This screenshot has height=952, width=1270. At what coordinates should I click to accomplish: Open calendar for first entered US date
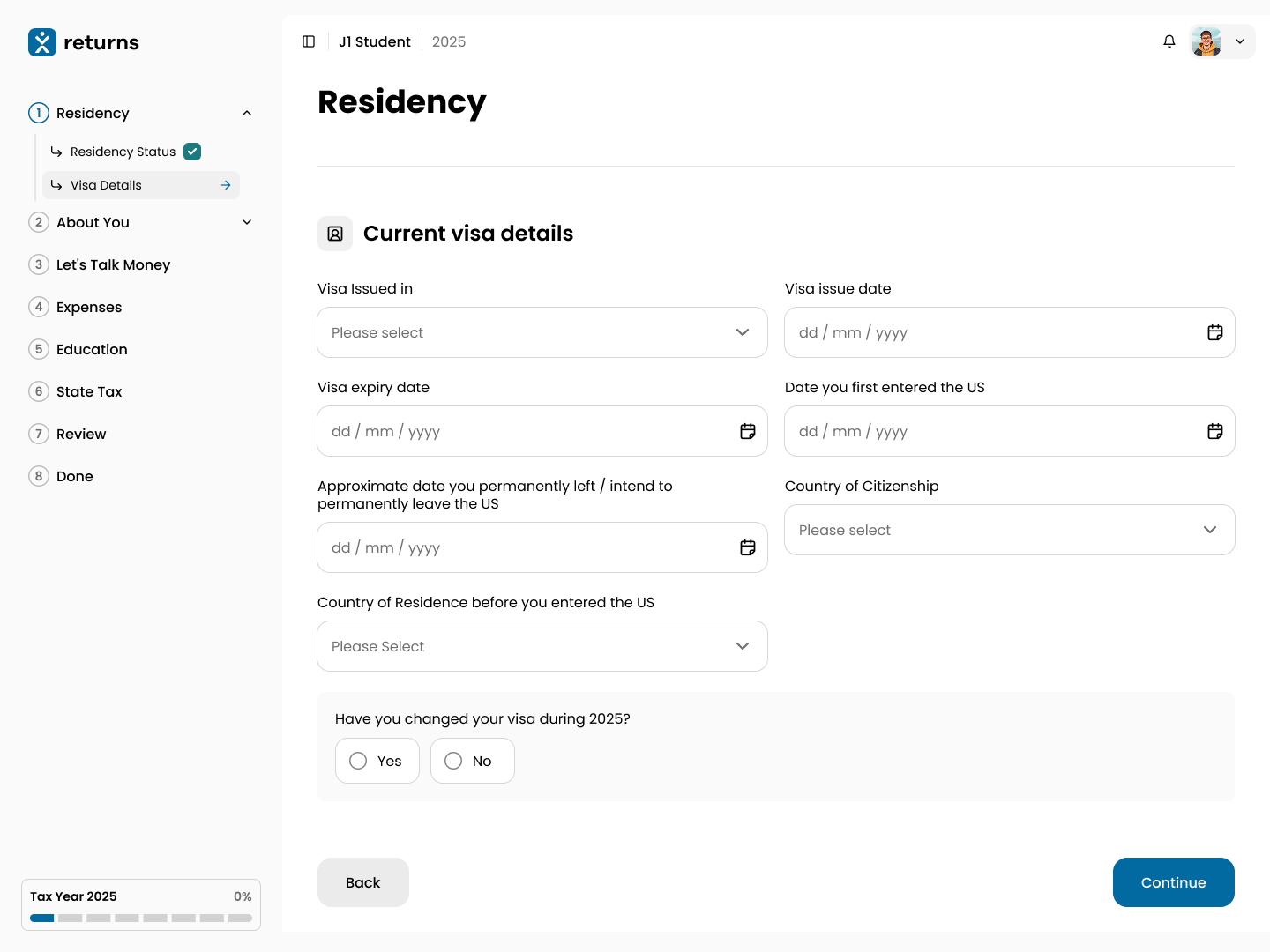coord(1214,431)
